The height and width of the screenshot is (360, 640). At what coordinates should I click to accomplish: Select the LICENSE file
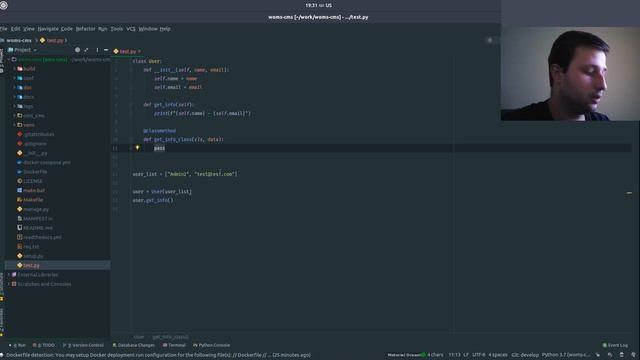[x=33, y=181]
